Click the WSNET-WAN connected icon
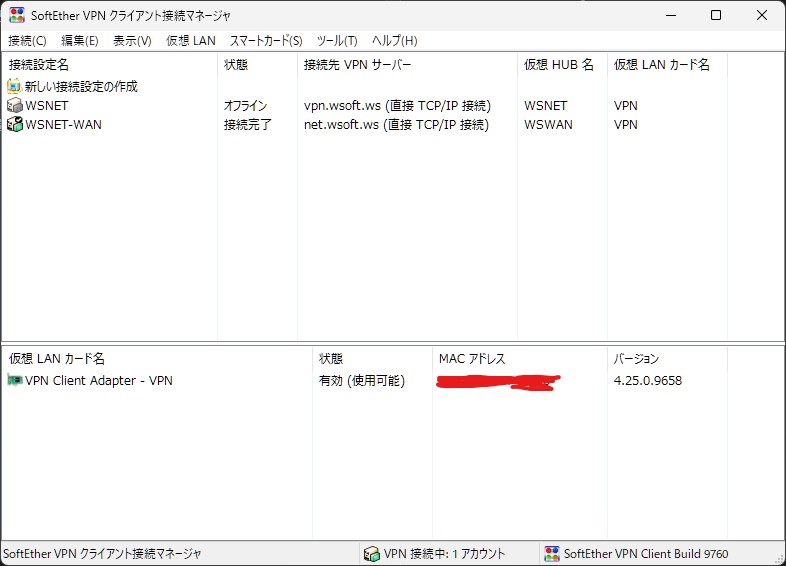The image size is (786, 566). click(x=15, y=124)
